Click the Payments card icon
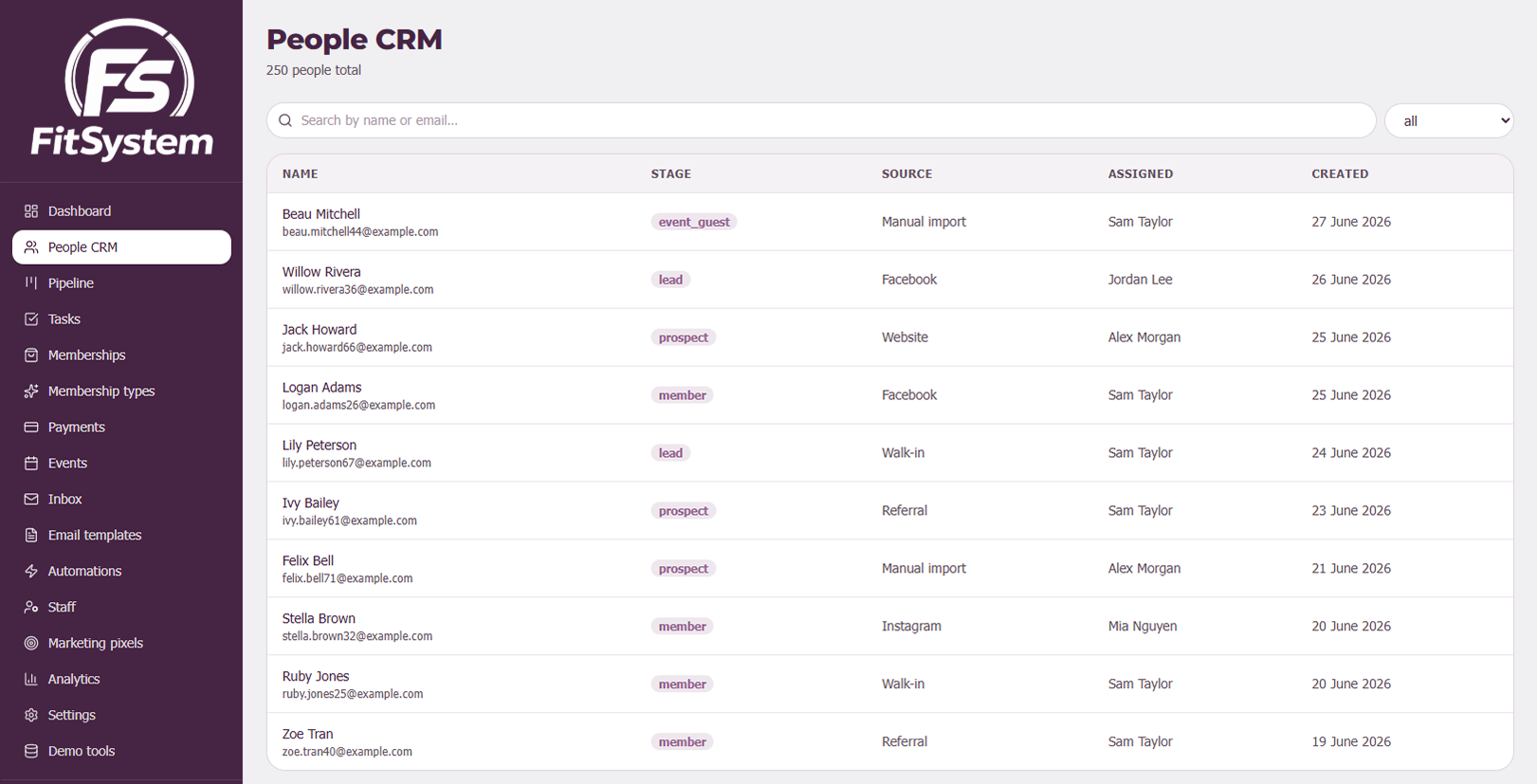The image size is (1537, 784). coord(31,428)
